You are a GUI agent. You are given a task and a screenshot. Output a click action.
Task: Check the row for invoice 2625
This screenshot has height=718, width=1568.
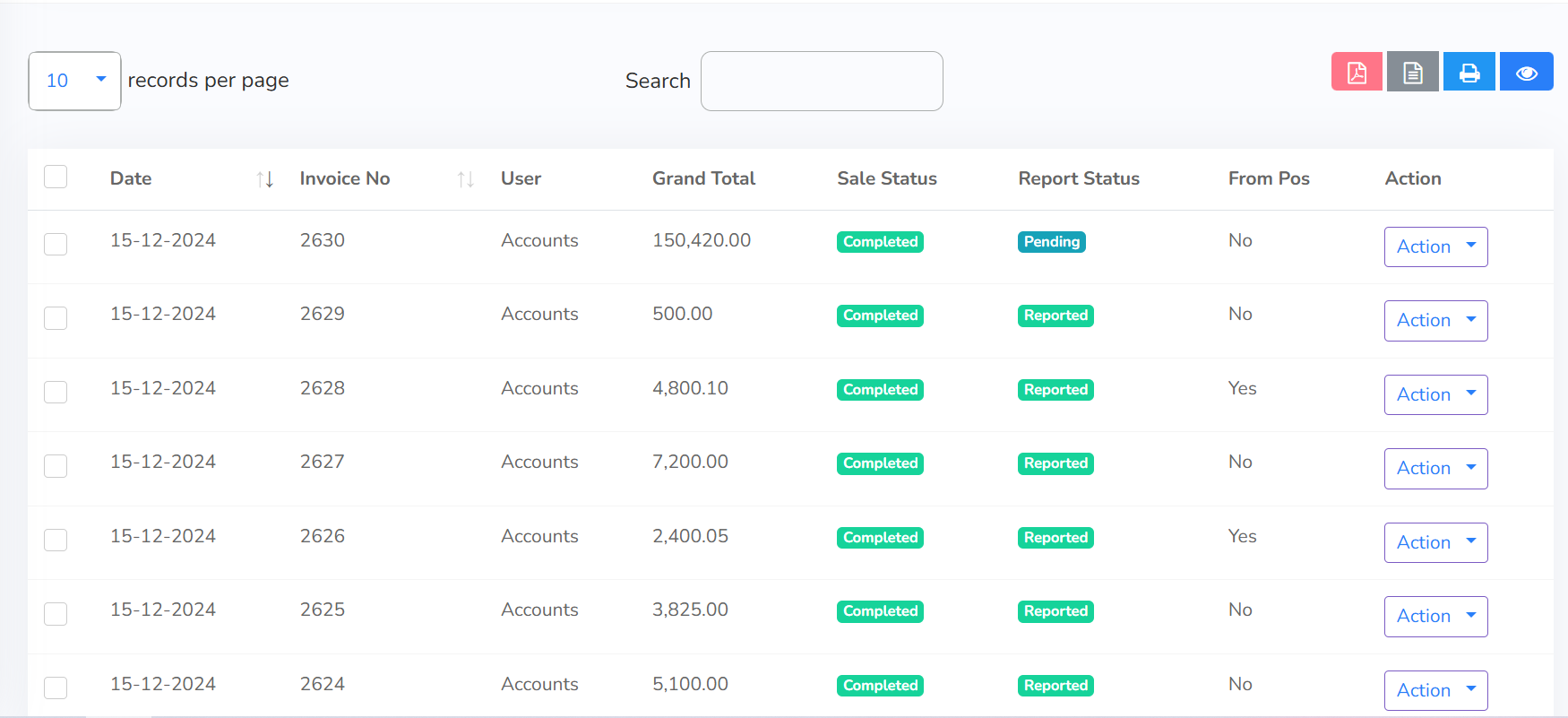pos(56,614)
